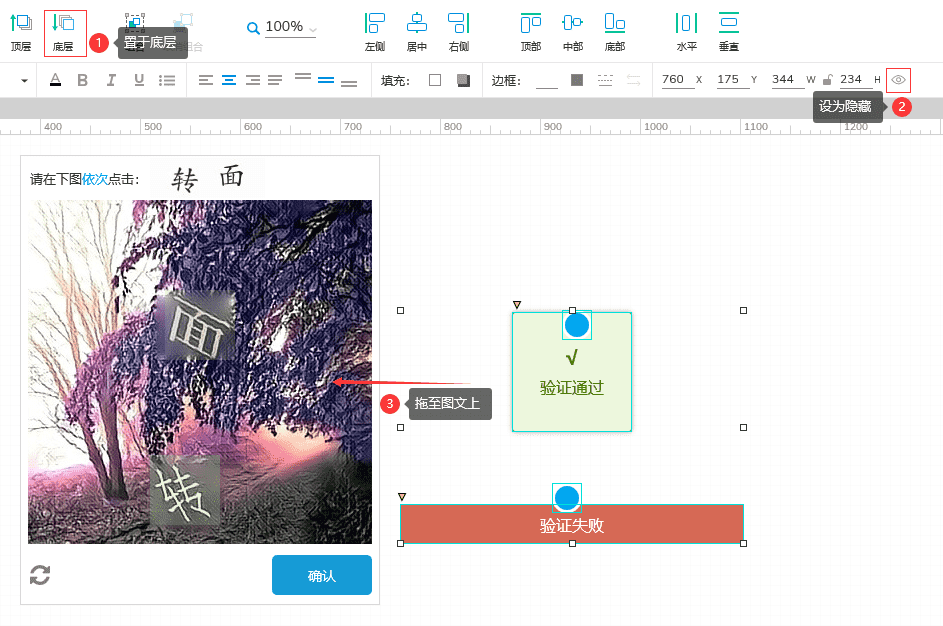
Task: Toggle italic formatting in the toolbar
Action: (109, 80)
